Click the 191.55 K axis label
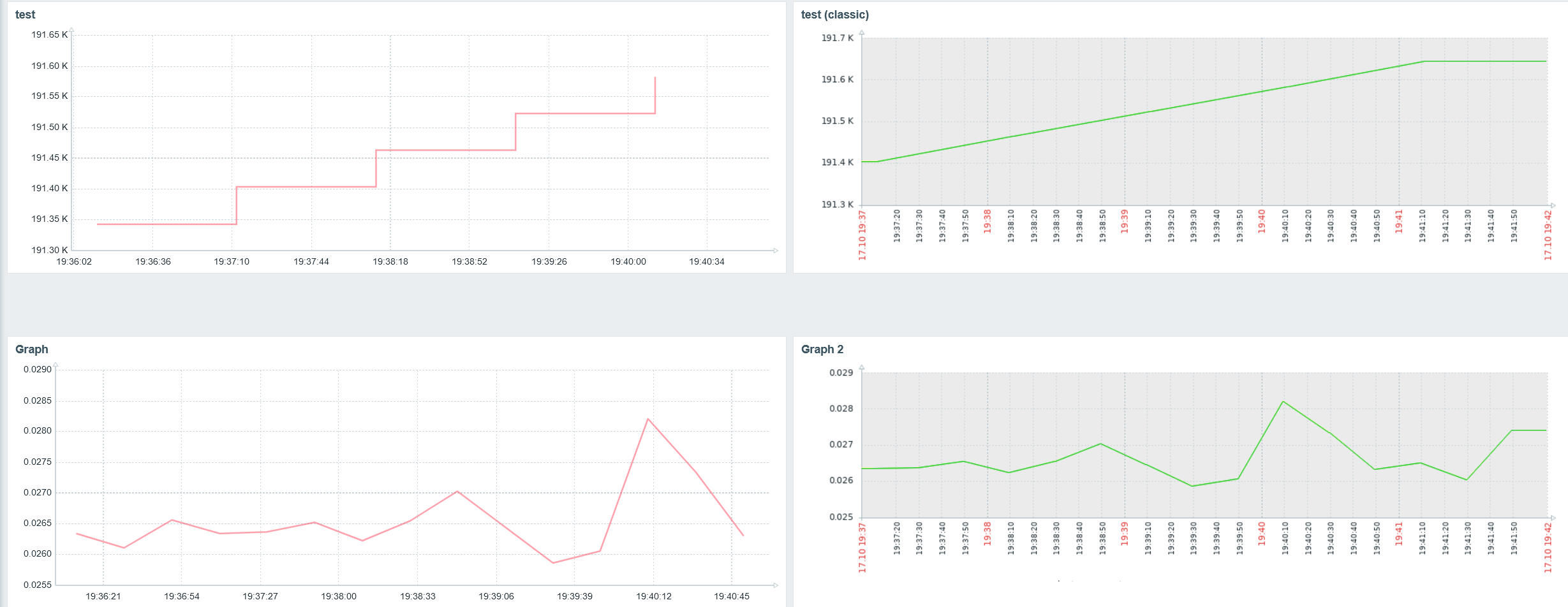Image resolution: width=1568 pixels, height=607 pixels. coord(49,96)
